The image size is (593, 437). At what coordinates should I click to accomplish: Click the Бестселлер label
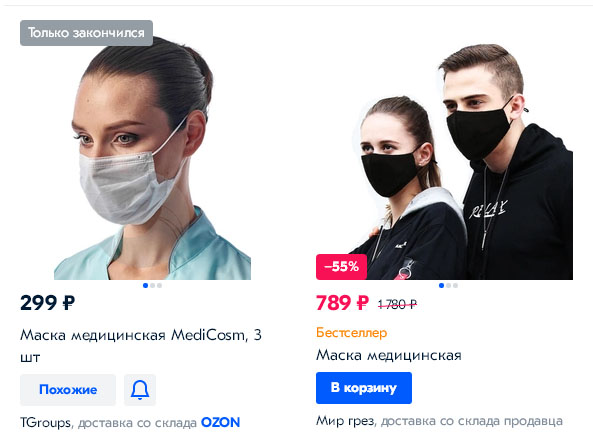351,333
